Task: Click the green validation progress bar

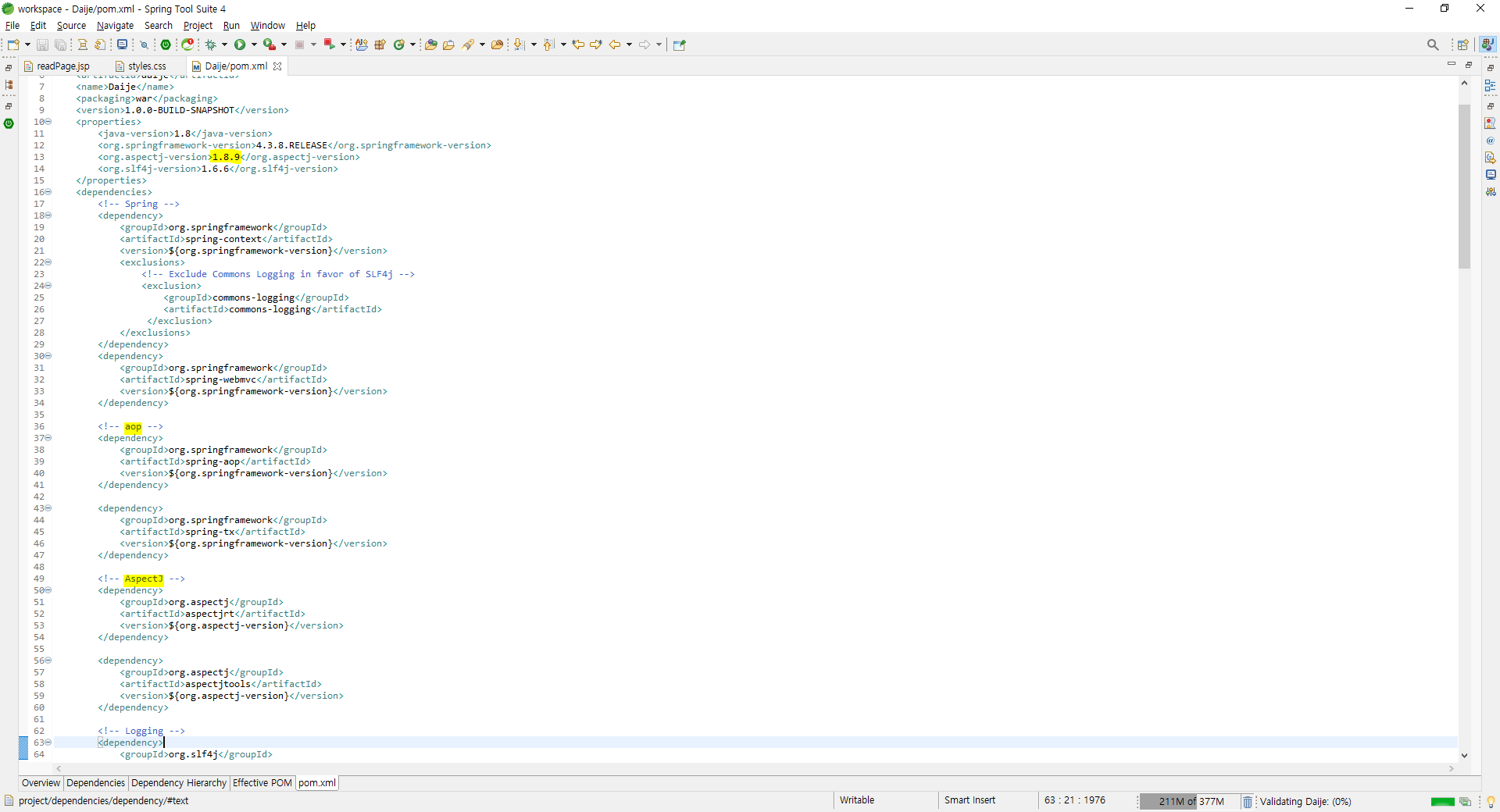Action: pyautogui.click(x=1442, y=802)
